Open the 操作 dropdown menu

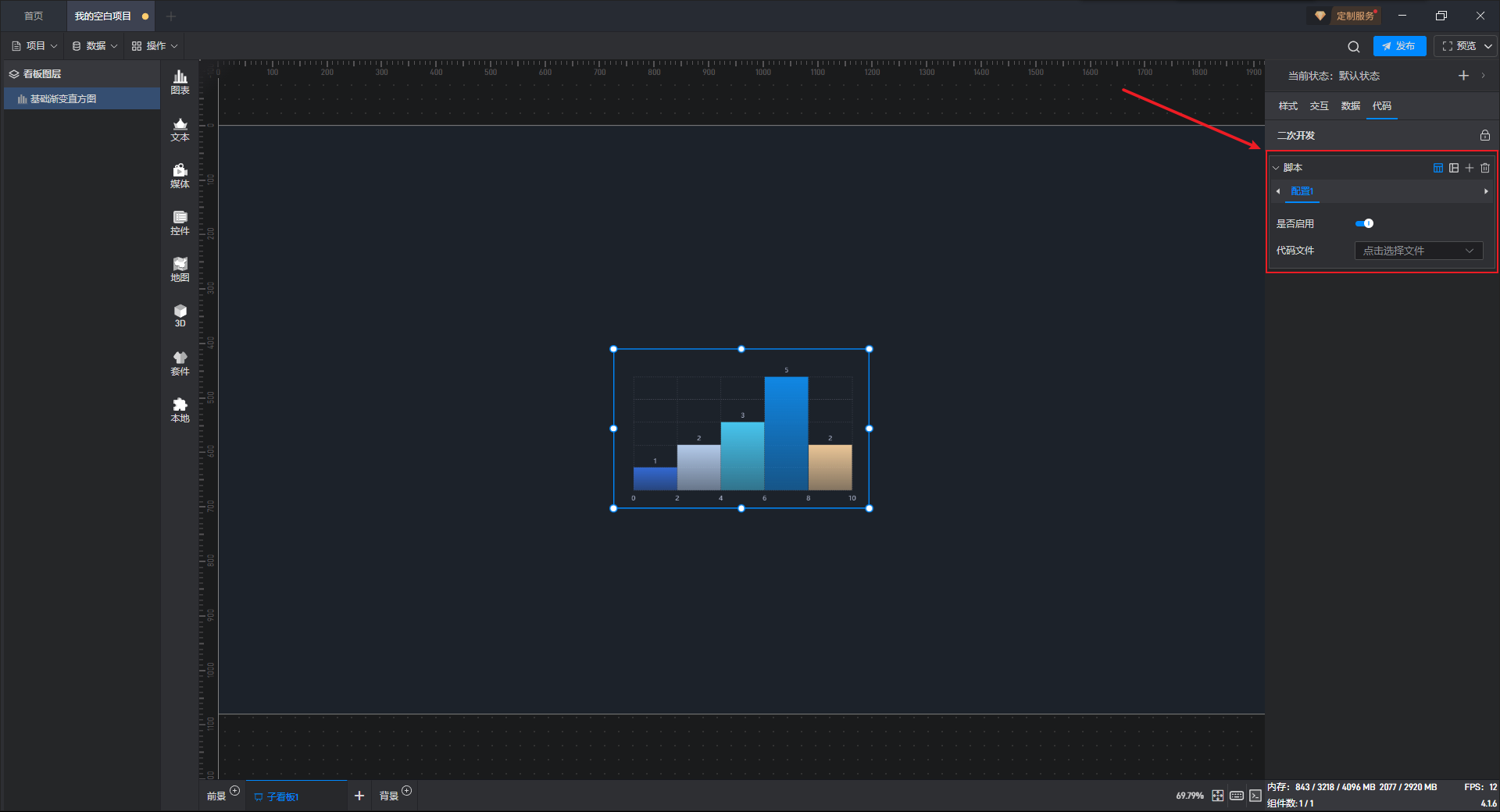[x=155, y=46]
